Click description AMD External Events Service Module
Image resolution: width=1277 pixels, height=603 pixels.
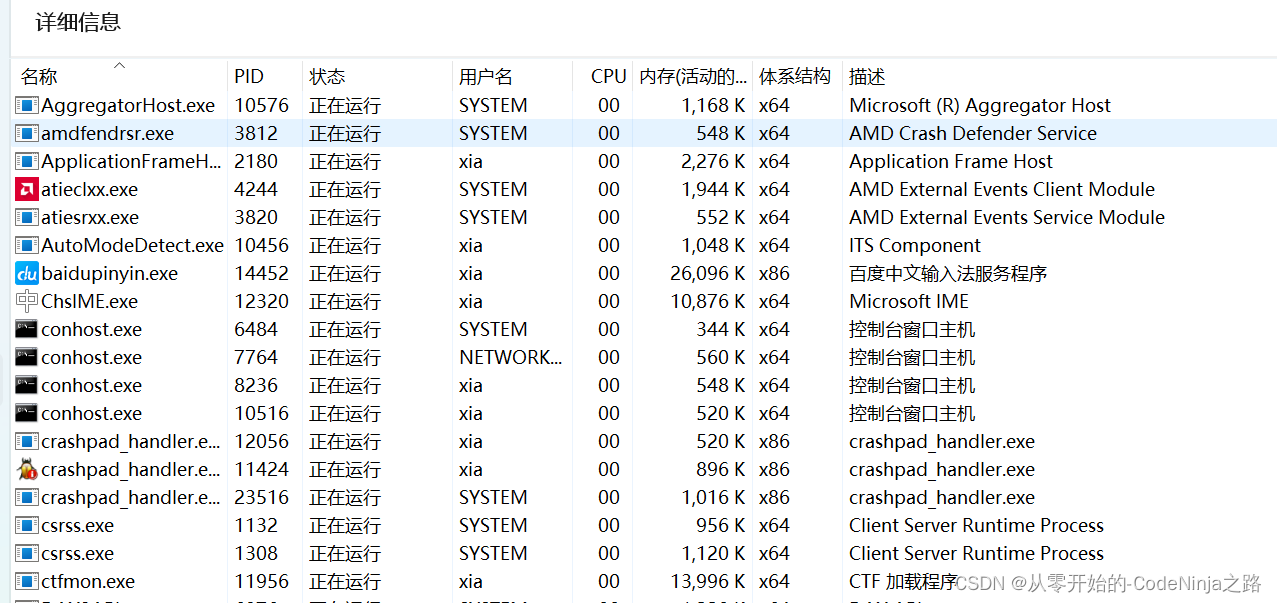[1007, 217]
